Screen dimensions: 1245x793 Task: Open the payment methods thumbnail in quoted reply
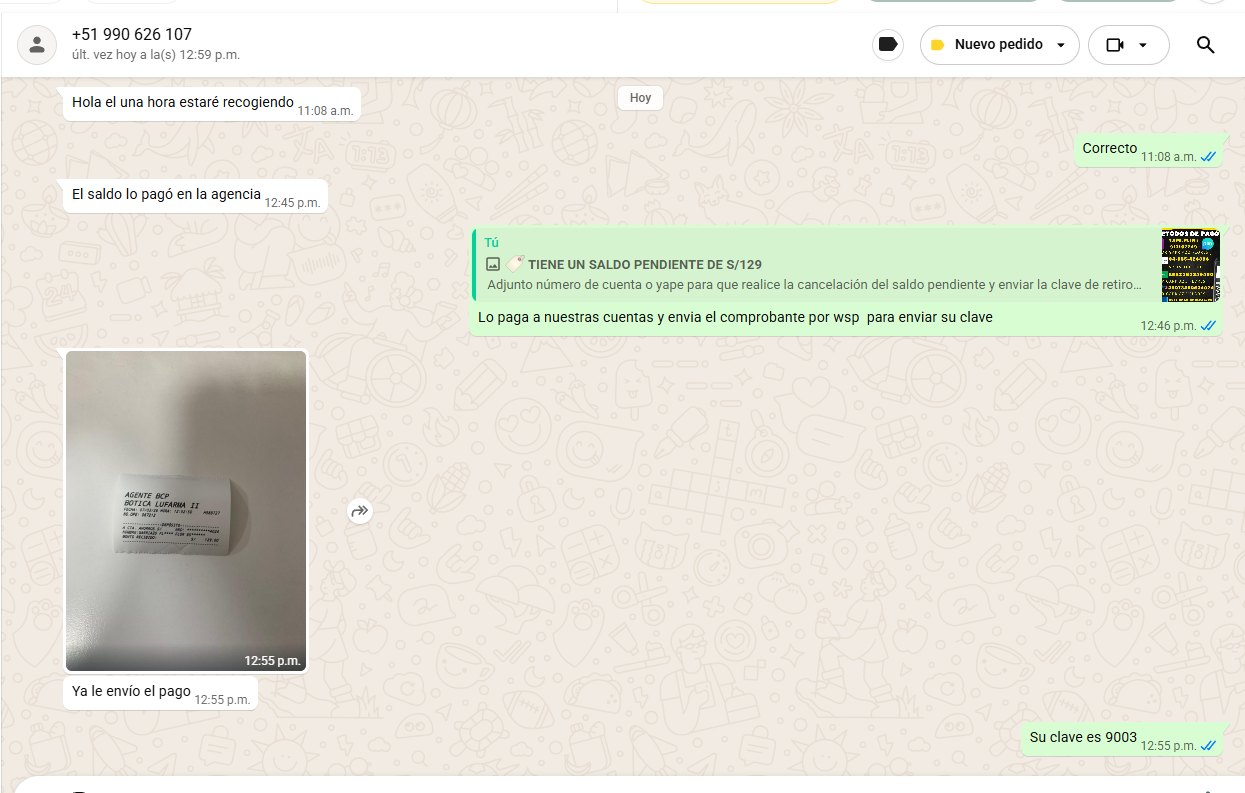[1190, 265]
